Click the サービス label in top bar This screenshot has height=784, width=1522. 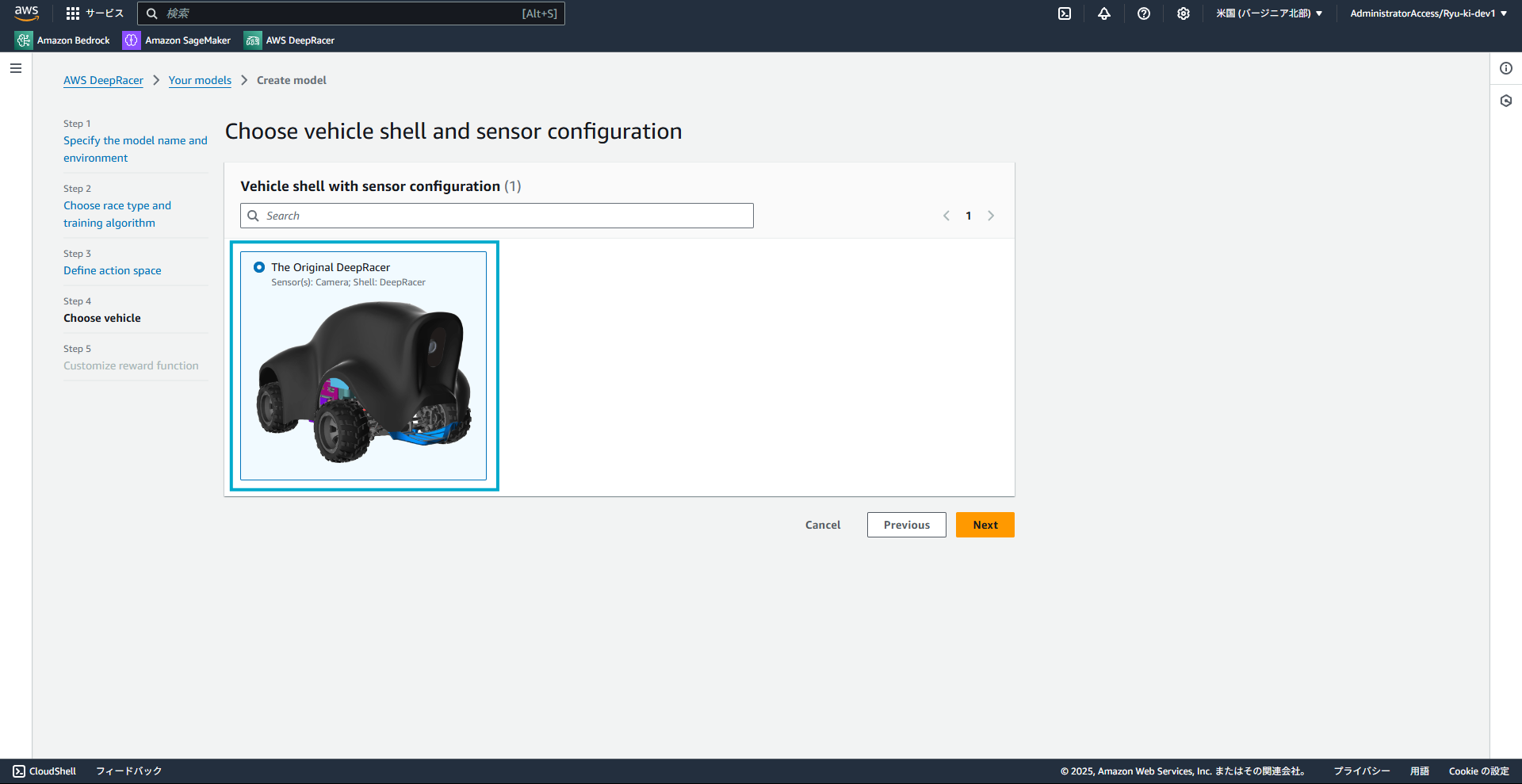[x=105, y=13]
